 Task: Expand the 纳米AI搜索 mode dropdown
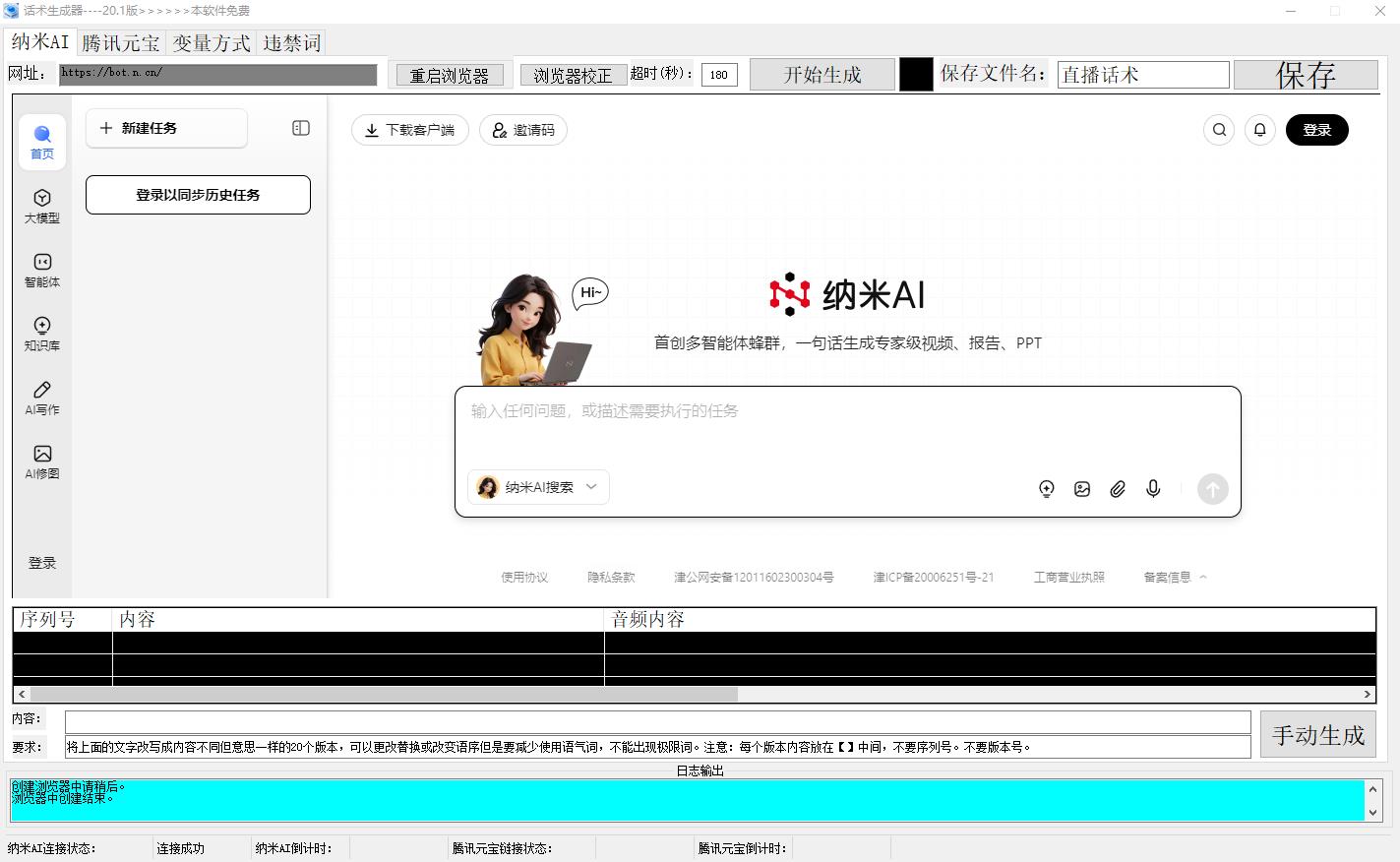[538, 487]
